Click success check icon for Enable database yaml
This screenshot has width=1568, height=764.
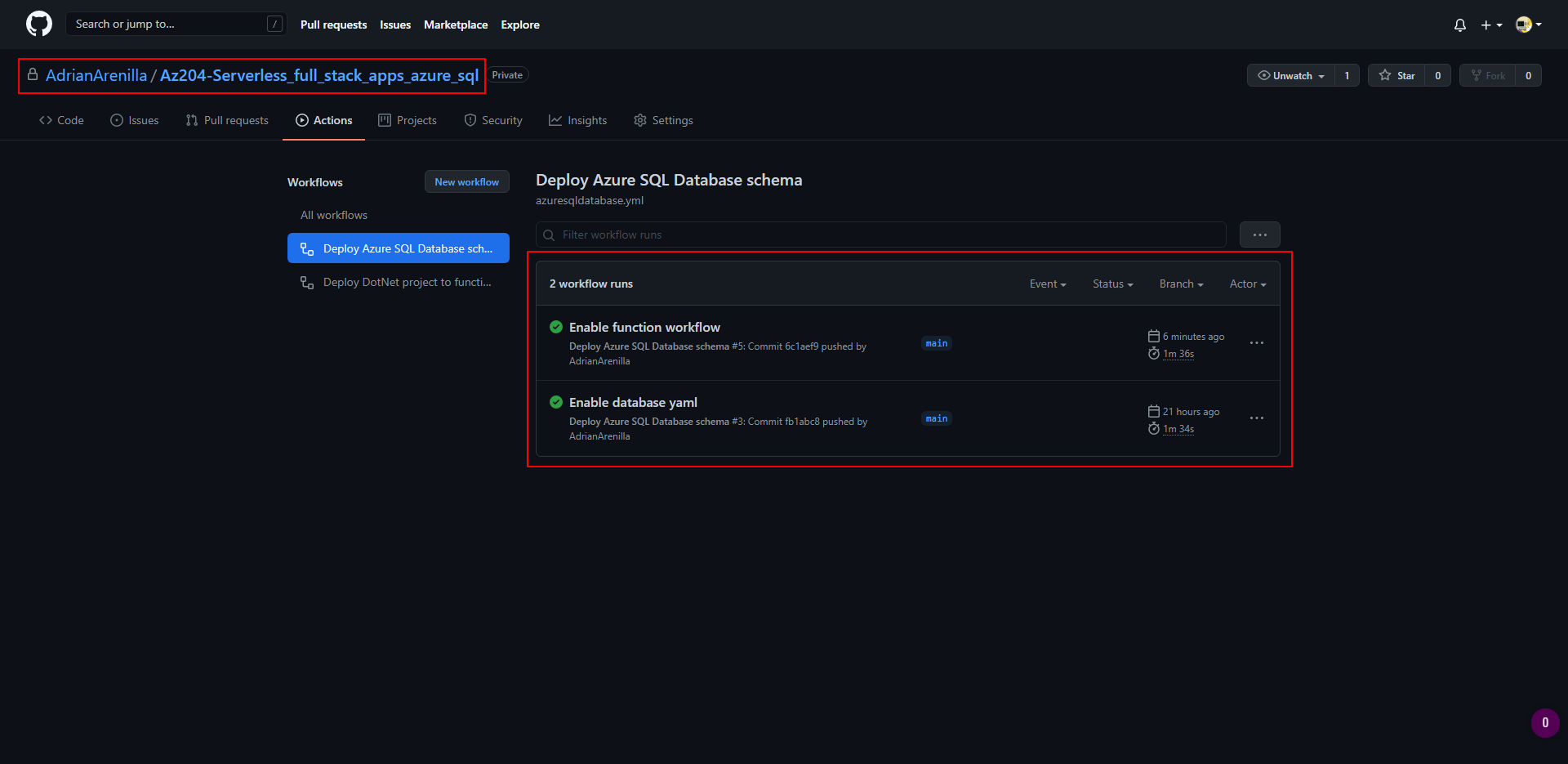[556, 402]
